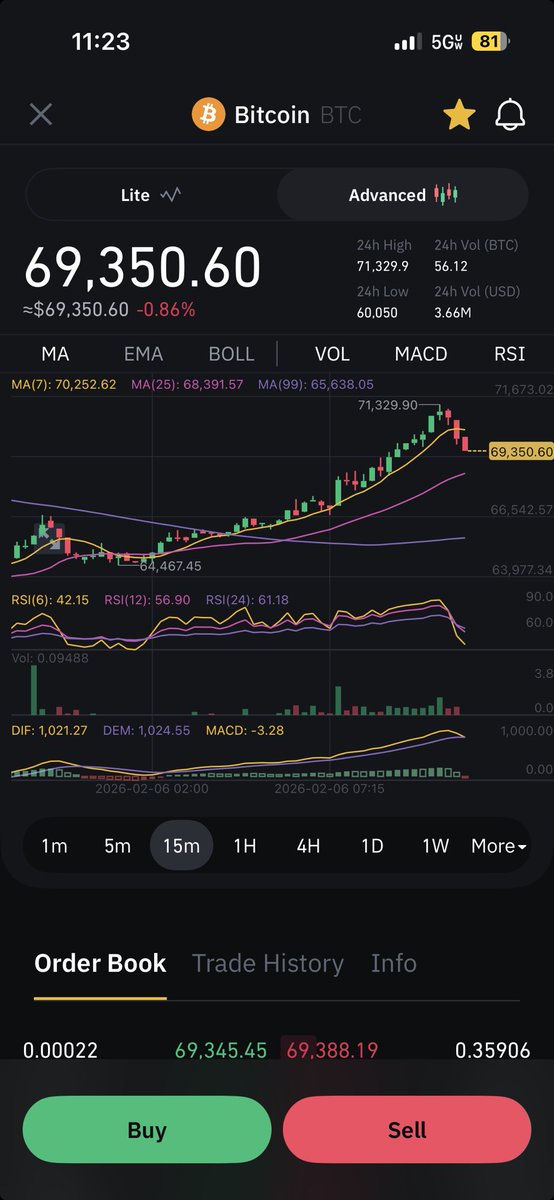Tap the 24h Vol (BTC) value 56.12

coord(451,265)
